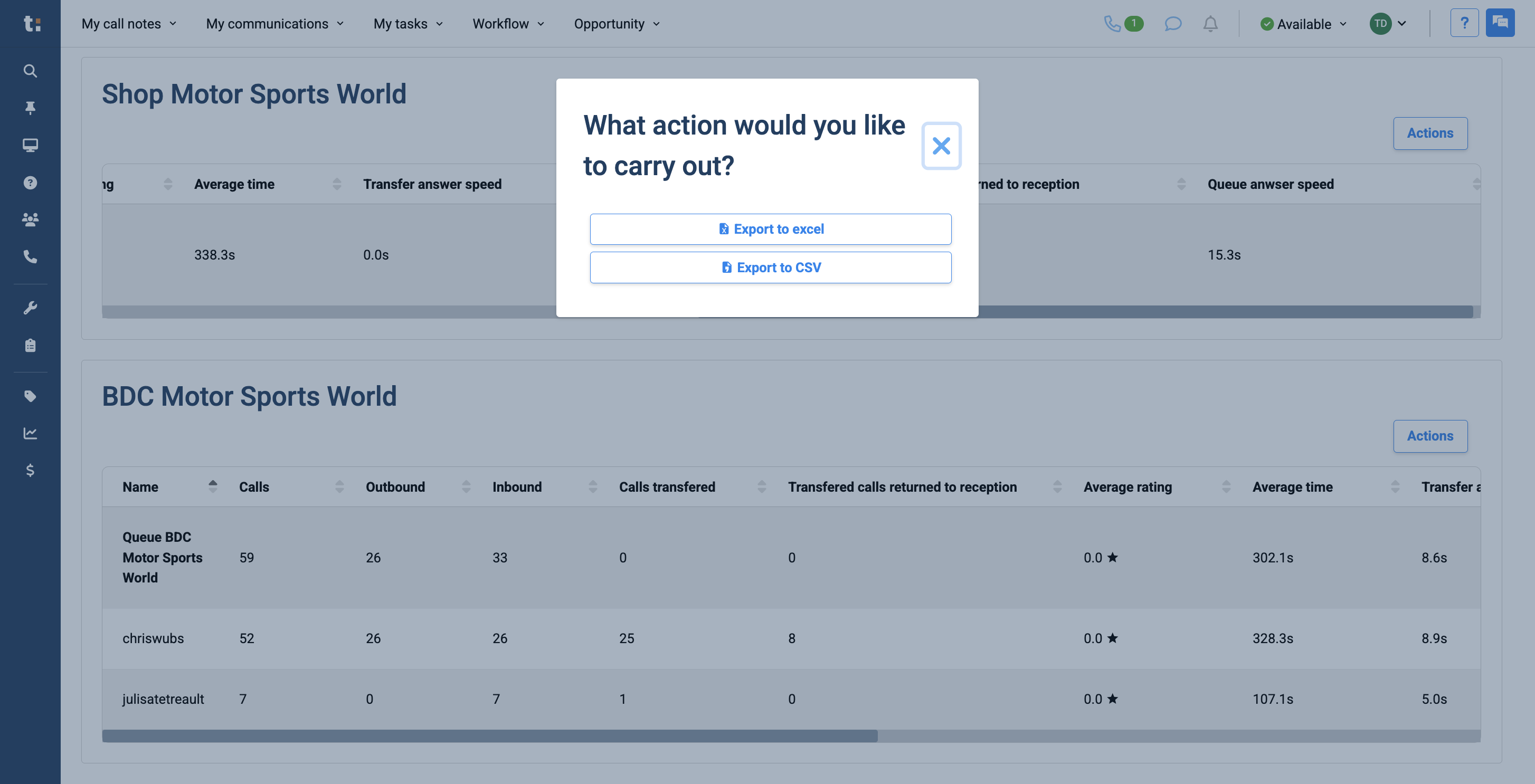Open the analytics chart section in the sidebar
The image size is (1535, 784).
tap(30, 433)
